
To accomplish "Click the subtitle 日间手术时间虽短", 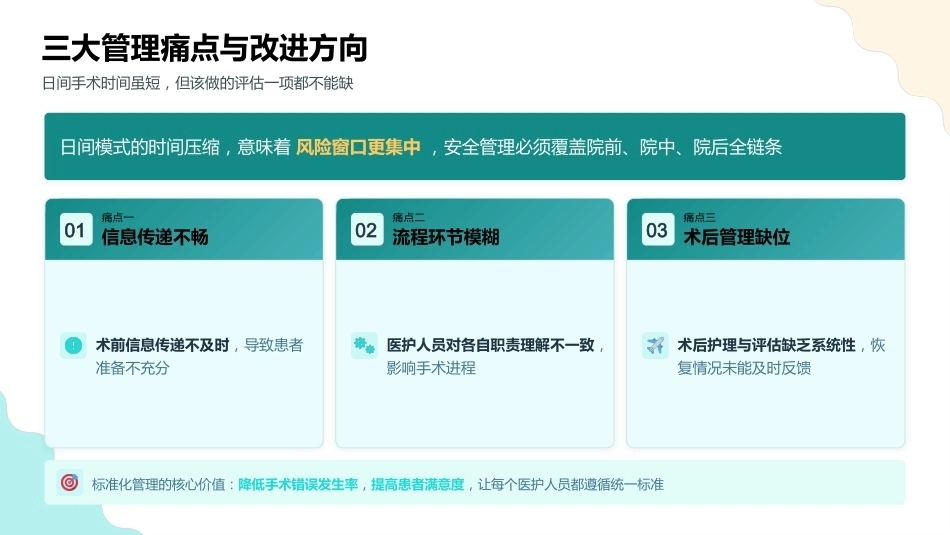I will point(101,83).
